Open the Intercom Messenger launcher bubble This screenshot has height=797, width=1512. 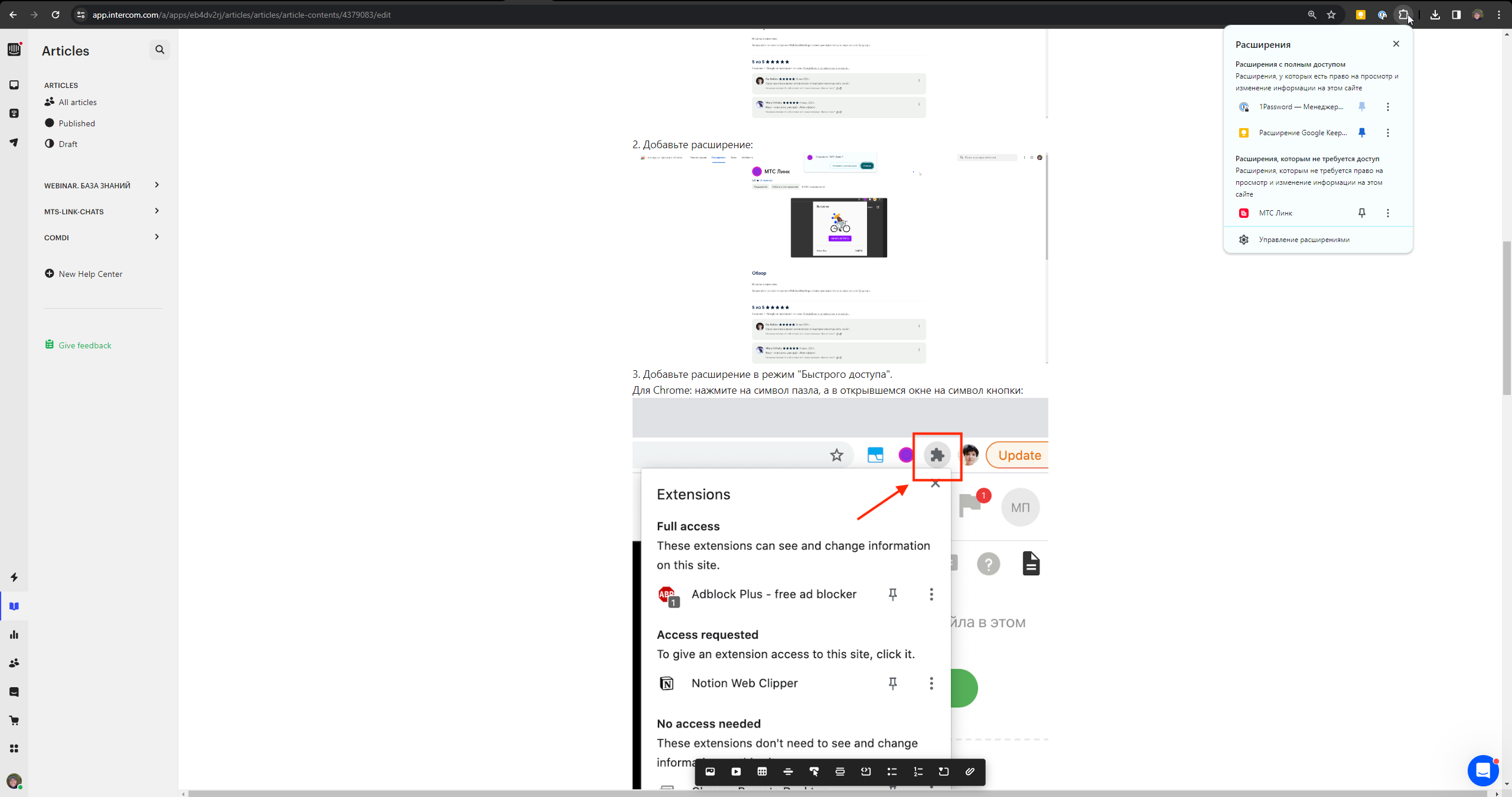1483,770
